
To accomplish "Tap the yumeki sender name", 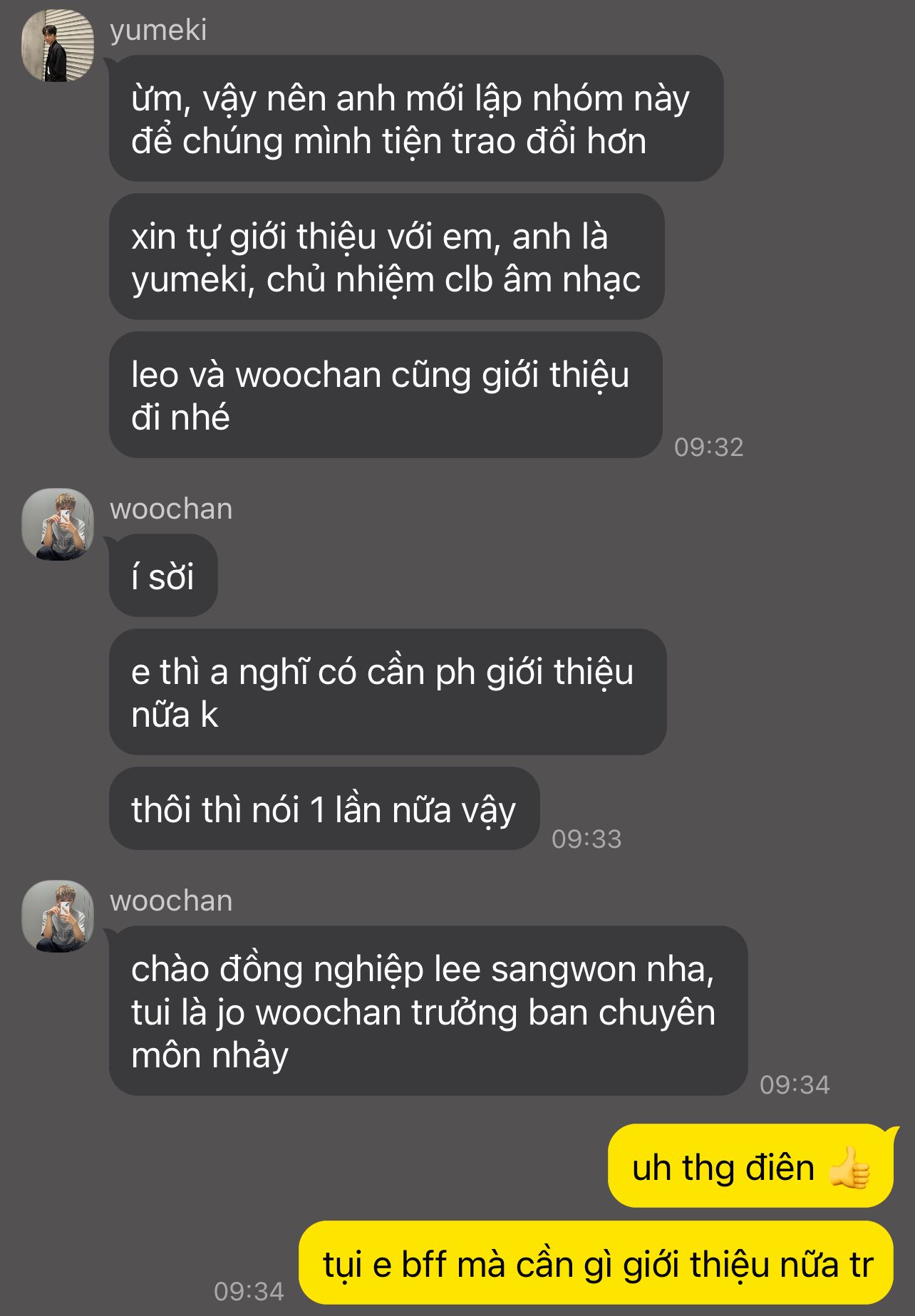I will (x=158, y=31).
